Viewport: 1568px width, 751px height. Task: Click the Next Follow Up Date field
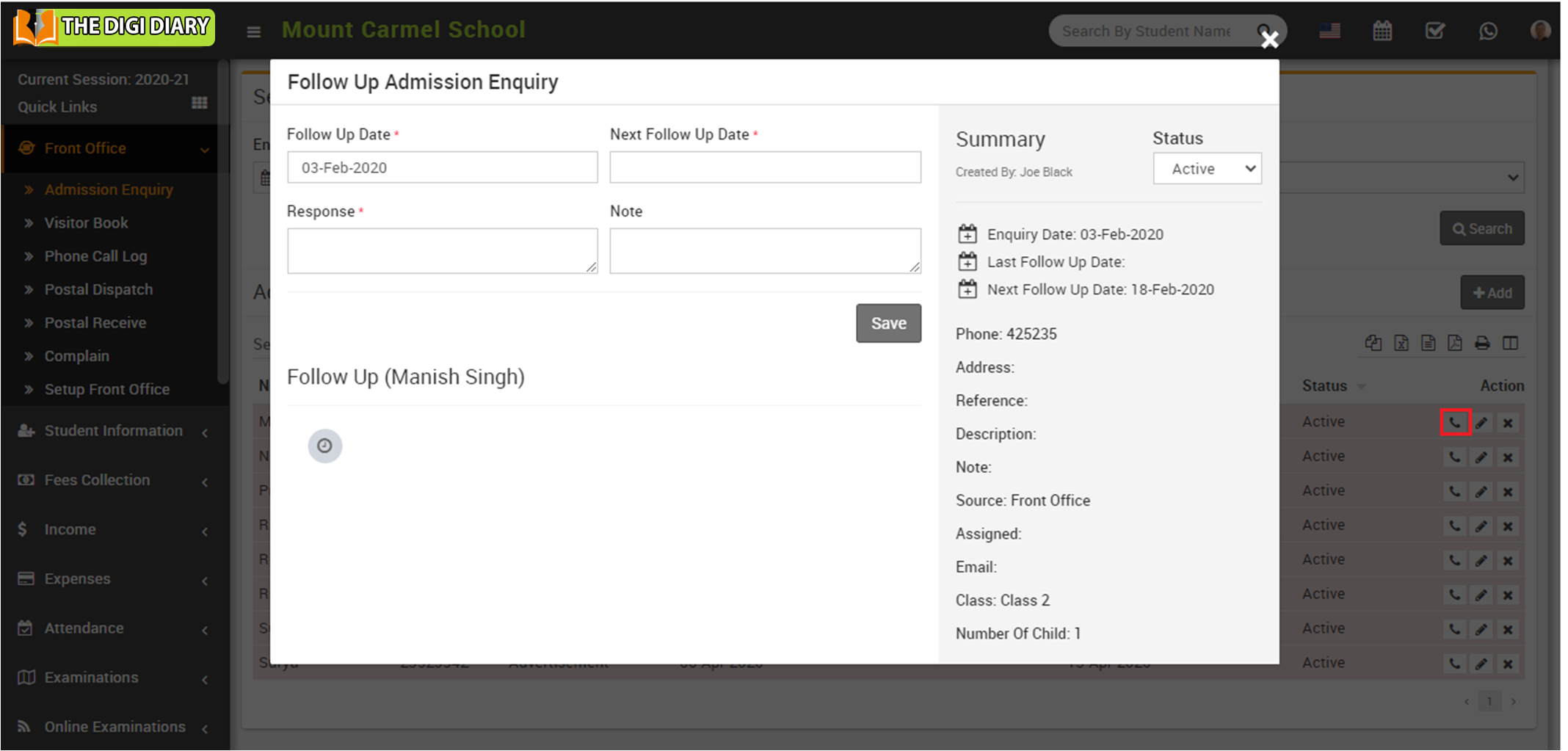765,167
